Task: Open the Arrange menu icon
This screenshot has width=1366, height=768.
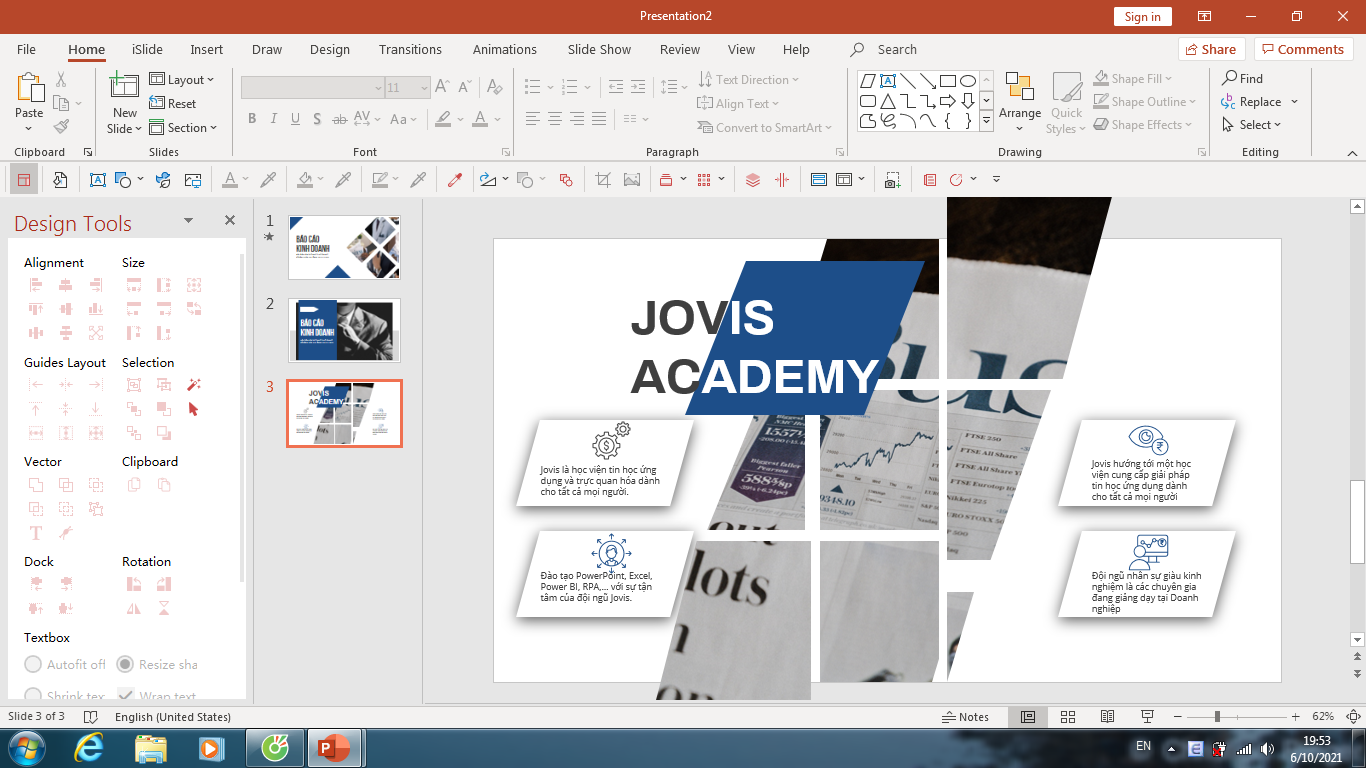Action: pyautogui.click(x=1019, y=87)
